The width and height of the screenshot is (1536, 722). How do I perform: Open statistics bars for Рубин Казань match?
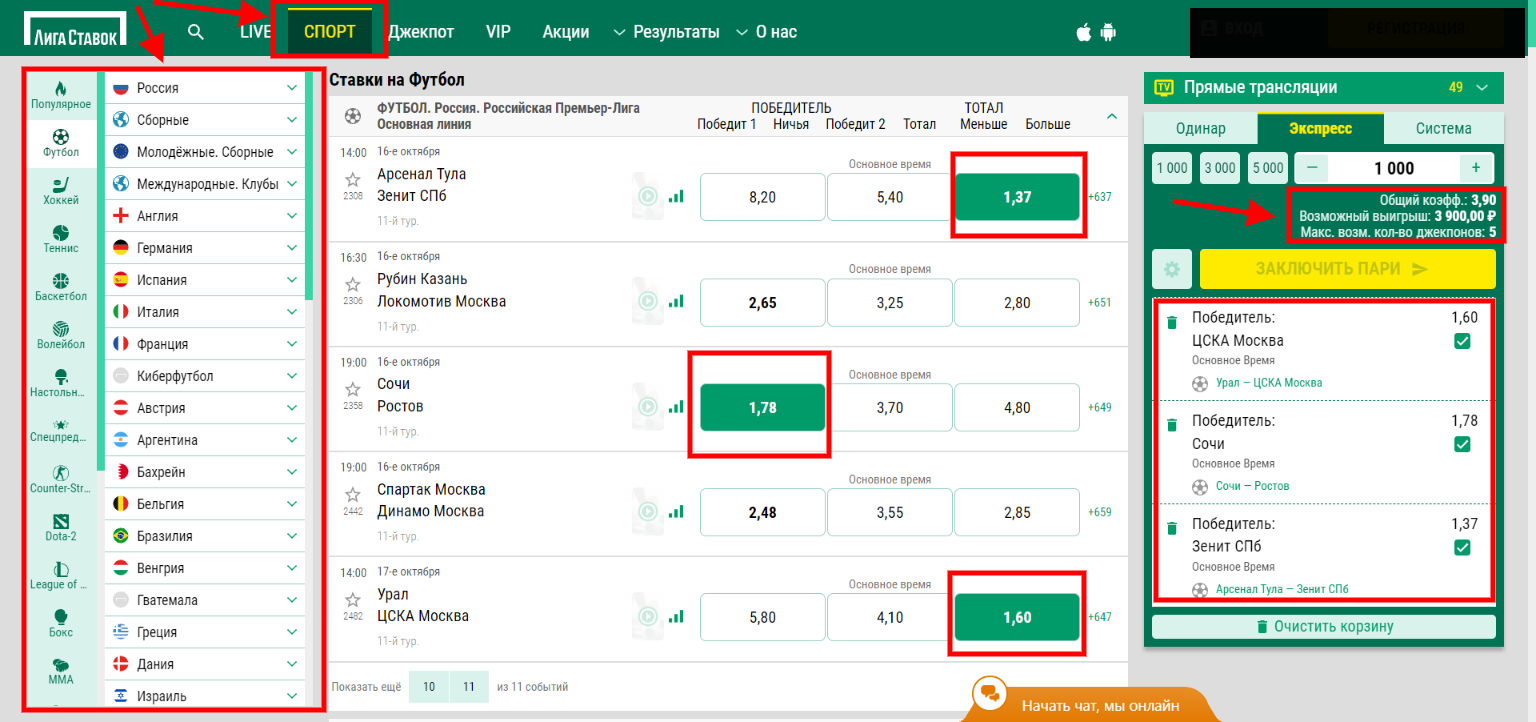tap(676, 301)
